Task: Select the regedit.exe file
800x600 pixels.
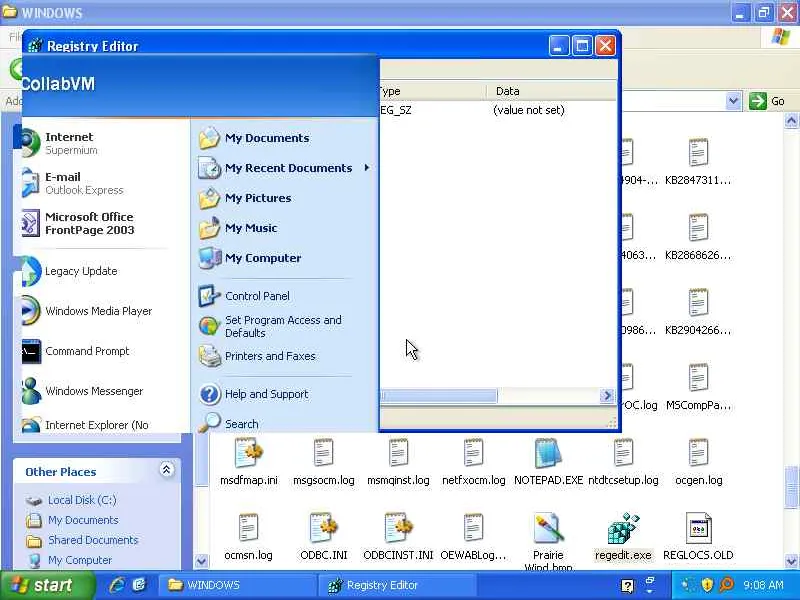Action: click(623, 536)
